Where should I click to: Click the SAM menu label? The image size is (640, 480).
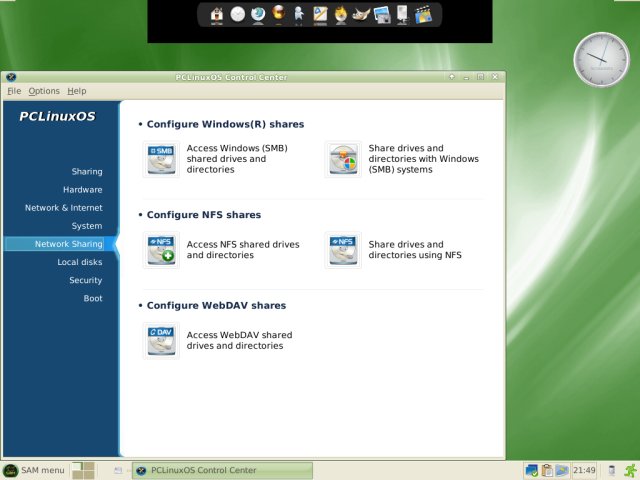pos(43,470)
